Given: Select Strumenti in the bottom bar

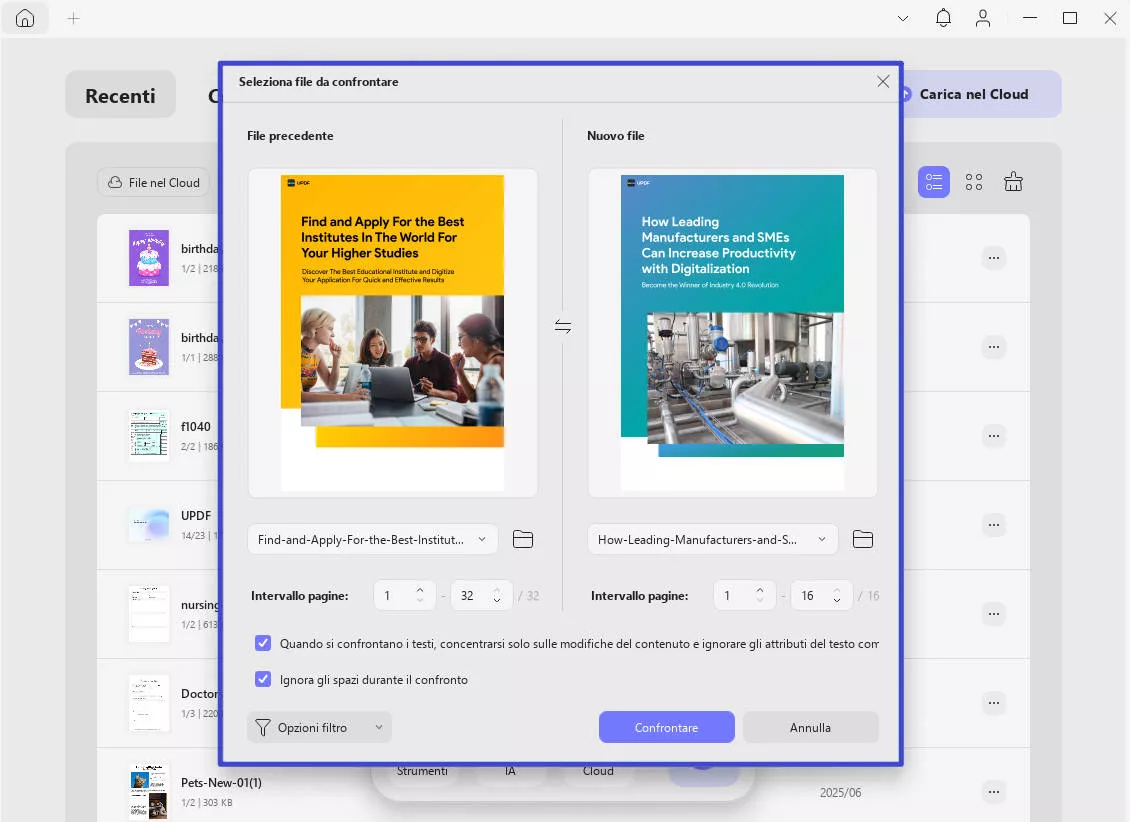Looking at the screenshot, I should click(422, 771).
